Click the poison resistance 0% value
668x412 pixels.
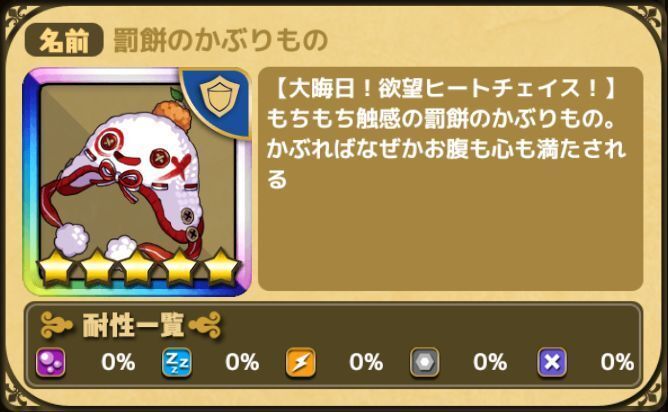click(x=118, y=363)
